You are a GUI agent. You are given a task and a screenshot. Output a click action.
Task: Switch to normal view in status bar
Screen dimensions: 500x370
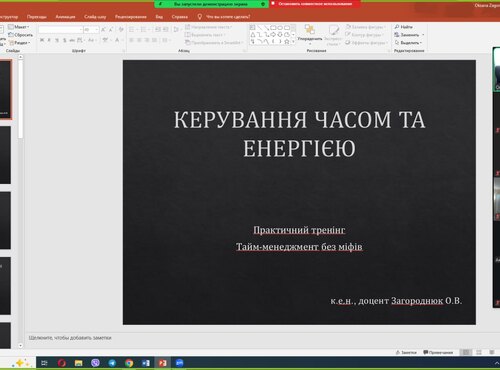click(466, 352)
